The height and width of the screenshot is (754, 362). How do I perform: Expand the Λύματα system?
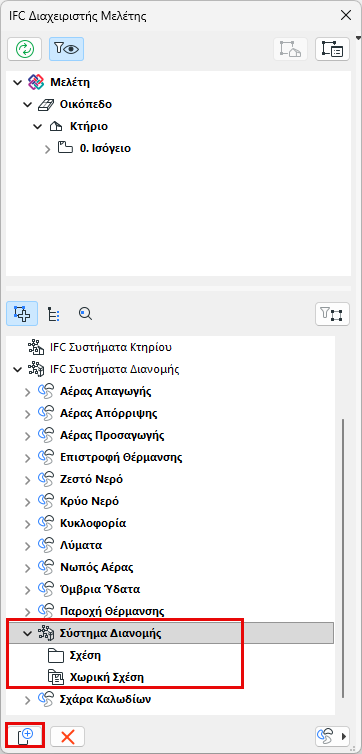(27, 546)
